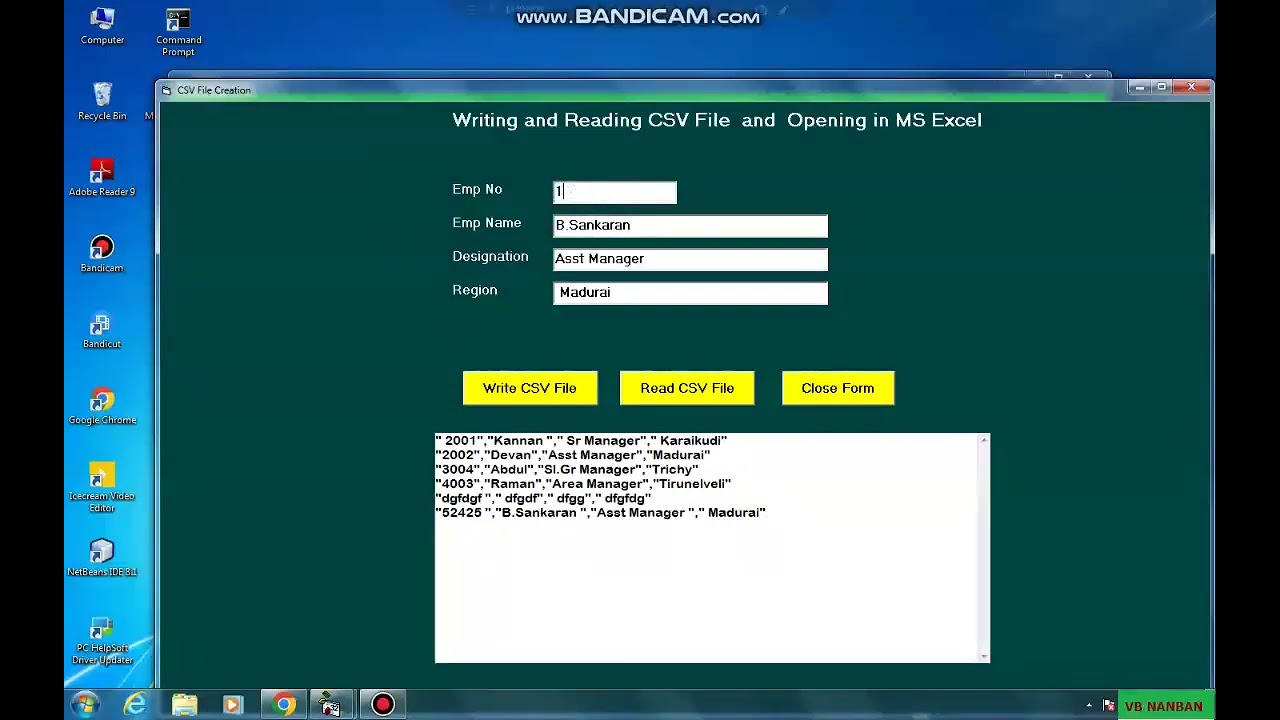Select the line "2002","Devan","Asst Manager"
This screenshot has width=1280, height=720.
(x=573, y=455)
